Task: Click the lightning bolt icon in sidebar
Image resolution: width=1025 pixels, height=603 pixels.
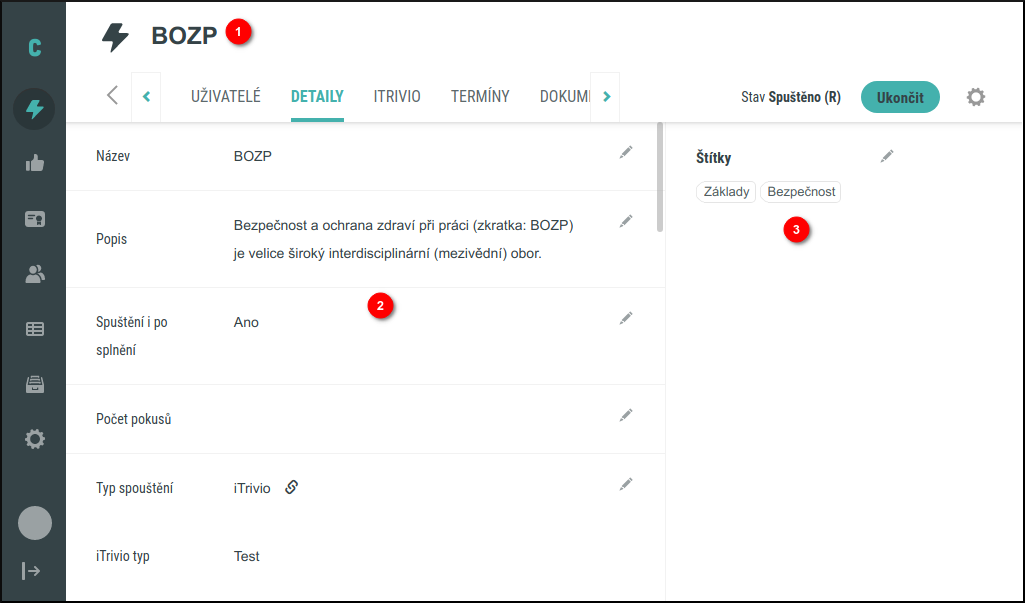Action: (x=34, y=109)
